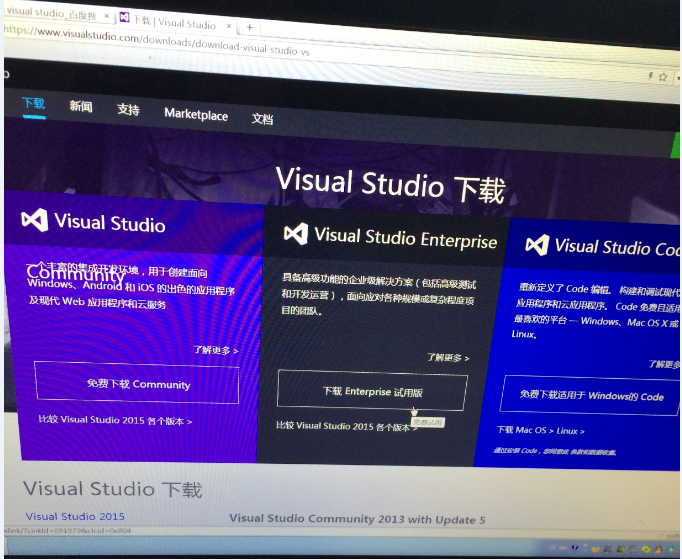Viewport: 682px width, 559px height.
Task: Click 了解更多 link in Enterprise card
Action: pos(448,358)
